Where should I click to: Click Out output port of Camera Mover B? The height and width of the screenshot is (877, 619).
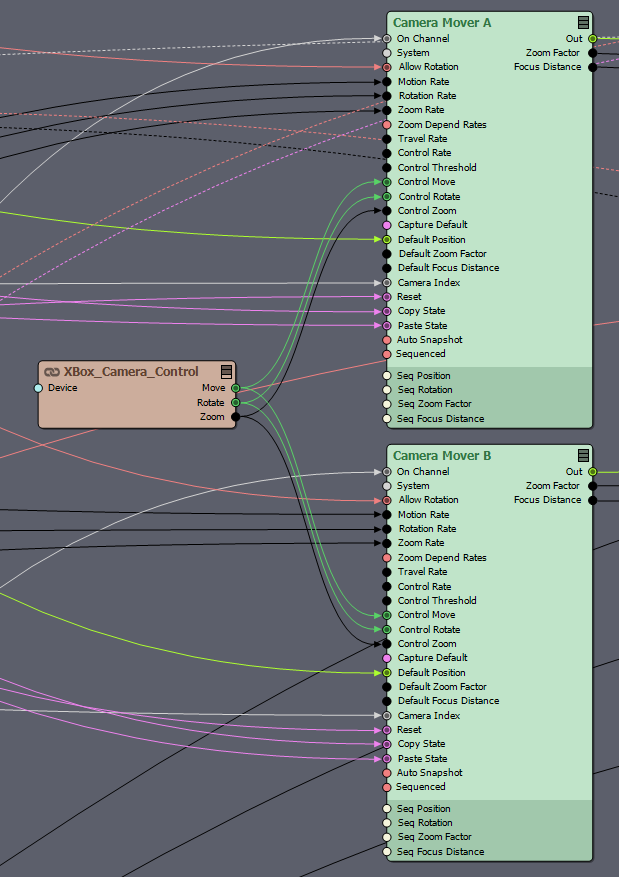(x=592, y=472)
